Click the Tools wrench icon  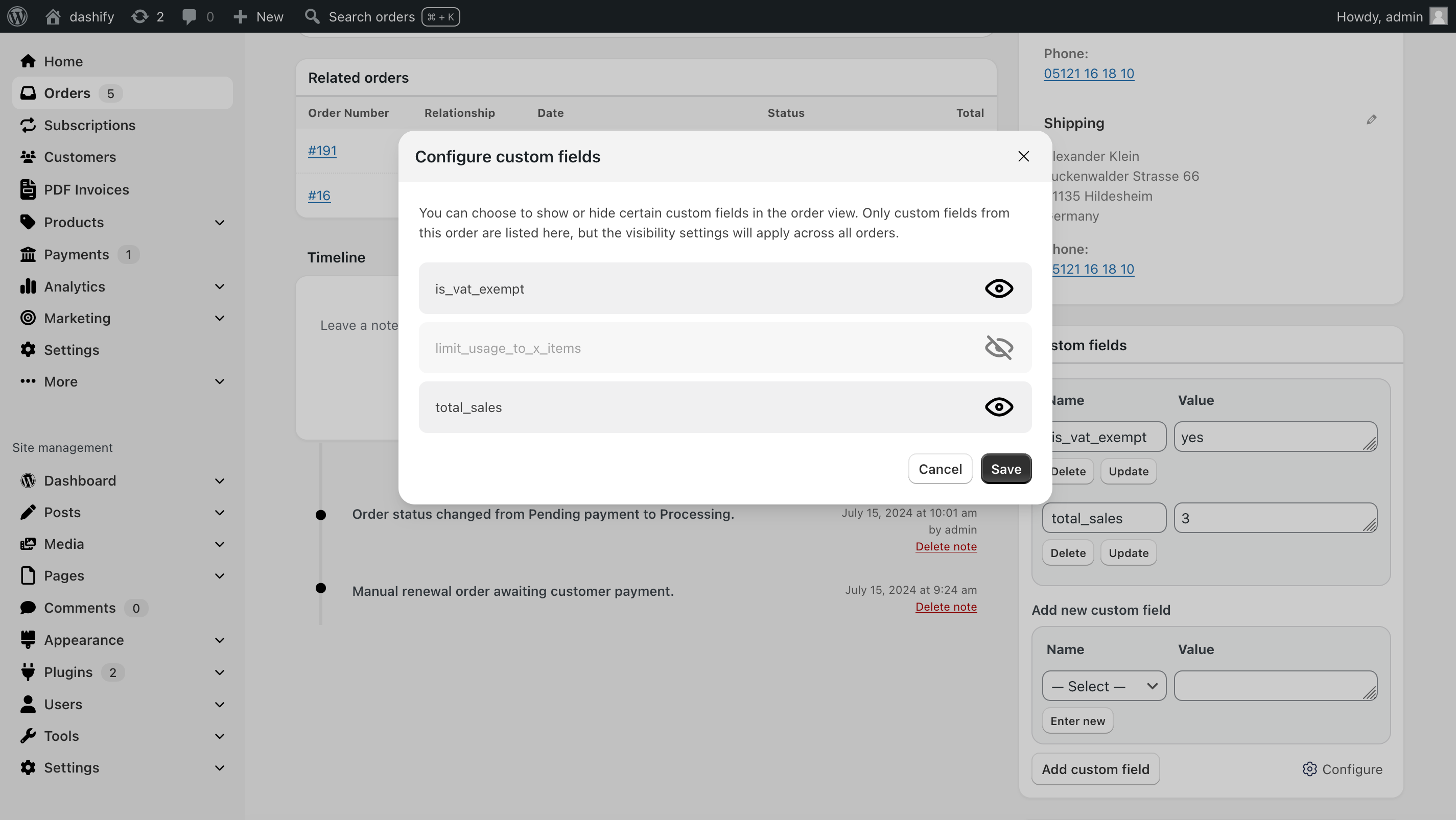[x=28, y=736]
